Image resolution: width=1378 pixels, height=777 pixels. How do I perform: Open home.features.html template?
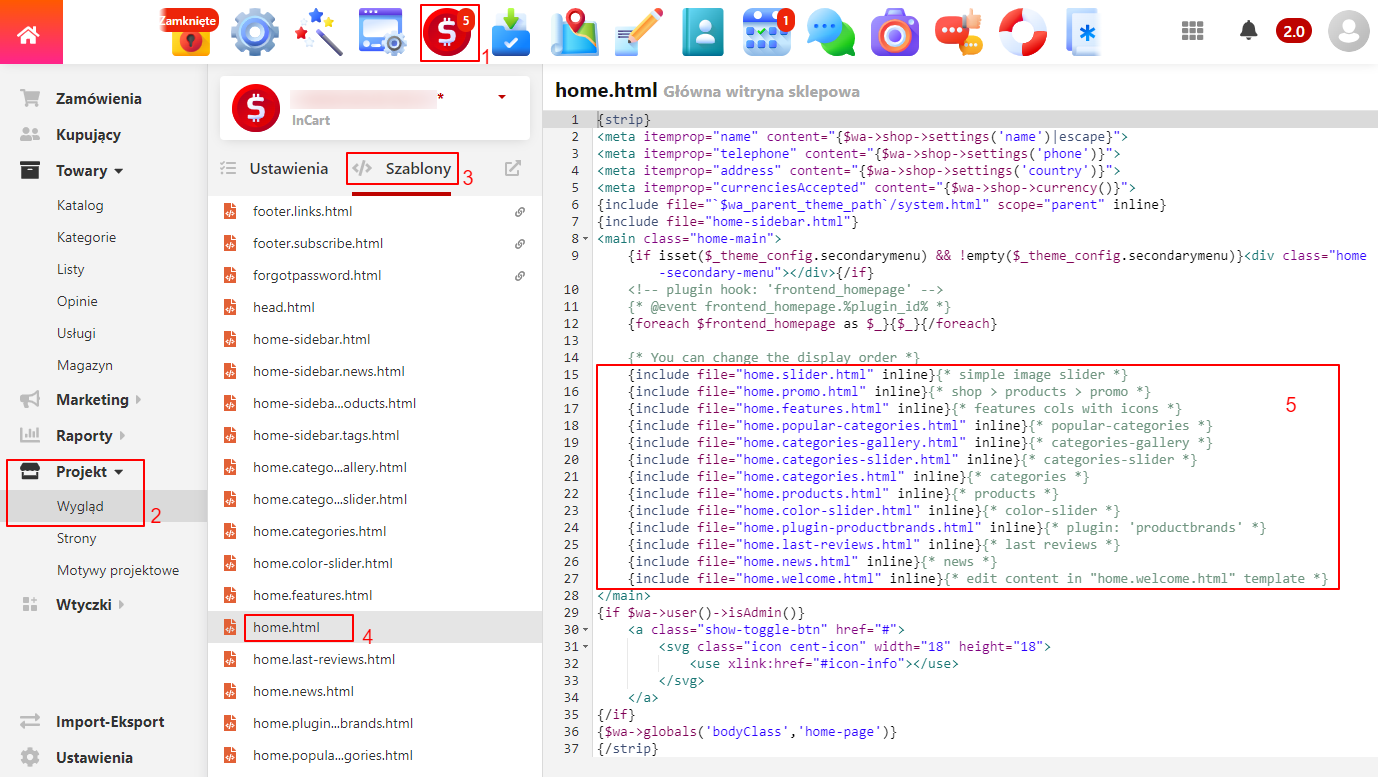[x=313, y=595]
